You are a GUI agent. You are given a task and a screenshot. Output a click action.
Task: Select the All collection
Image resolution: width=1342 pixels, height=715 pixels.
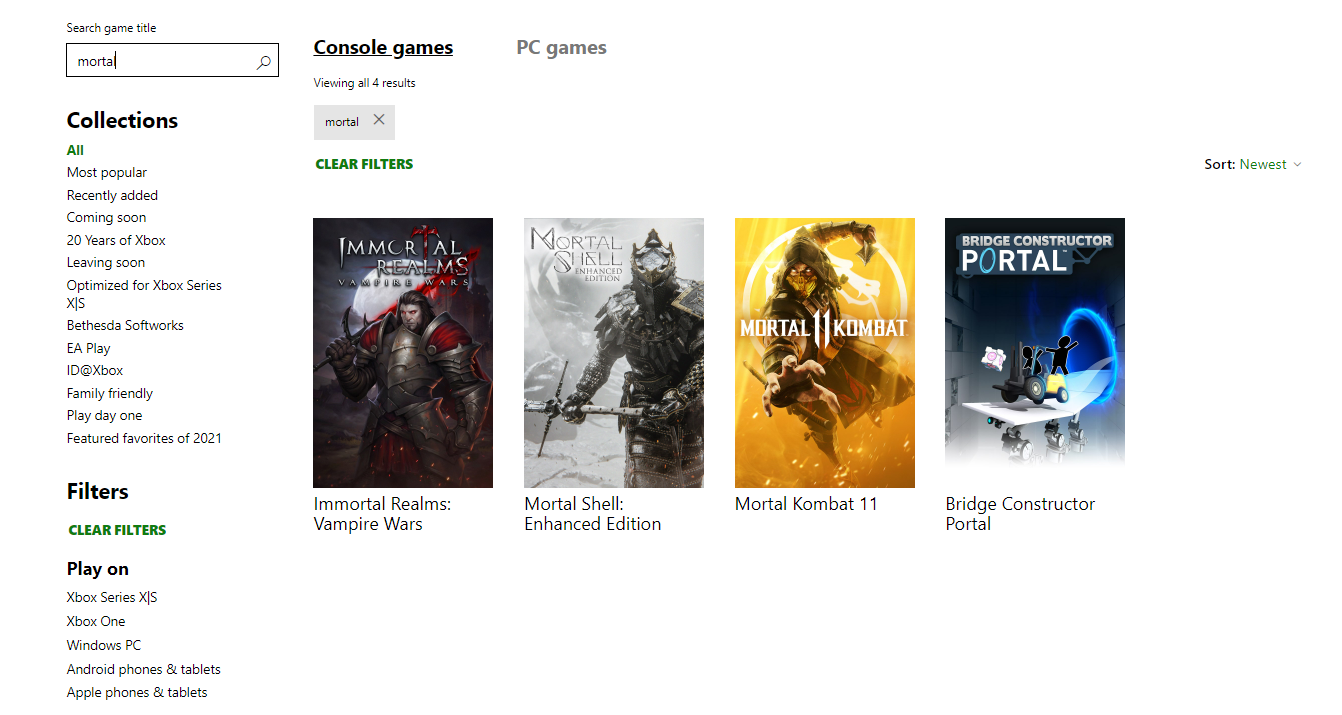coord(75,150)
